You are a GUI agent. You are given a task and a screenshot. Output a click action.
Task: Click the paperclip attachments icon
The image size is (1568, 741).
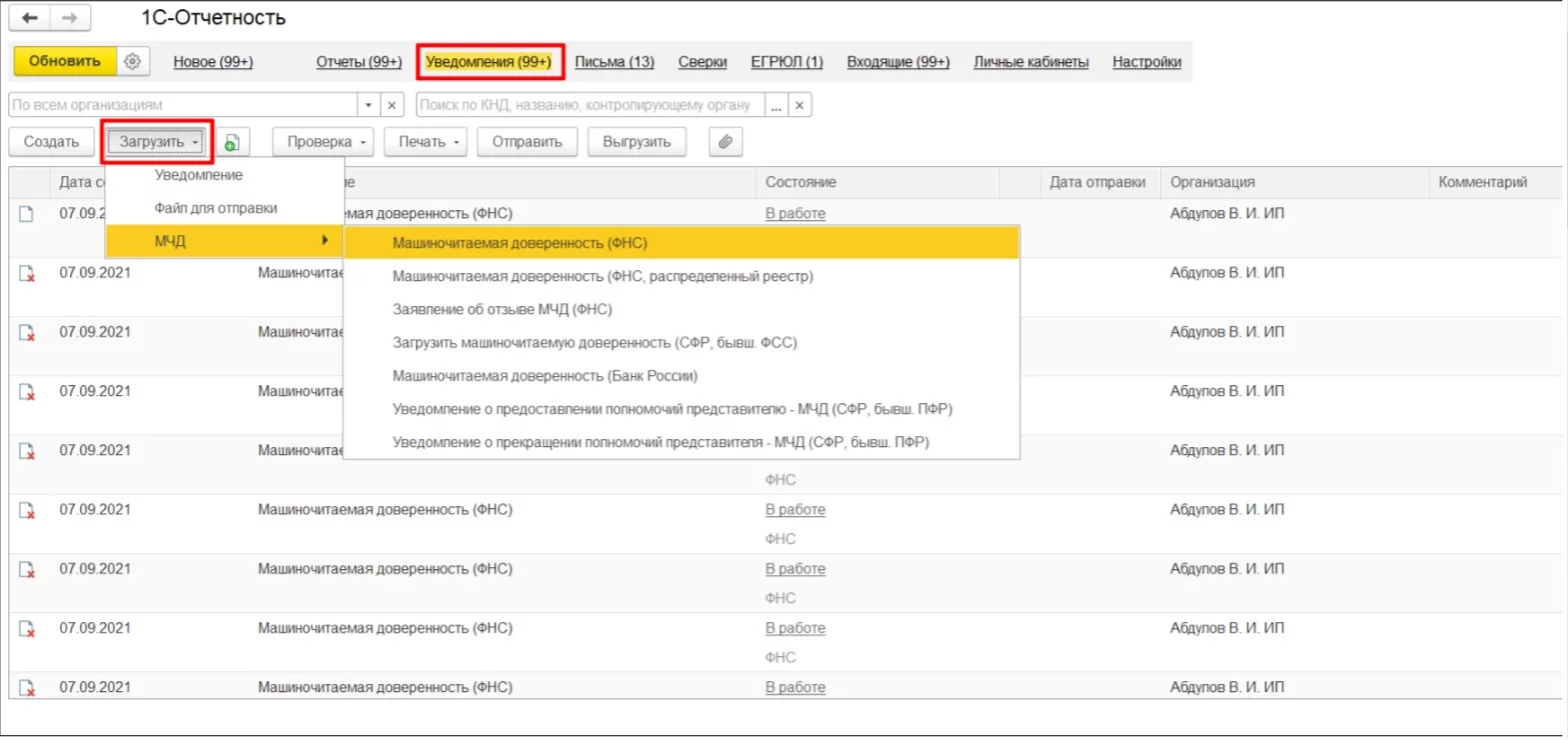click(x=726, y=142)
